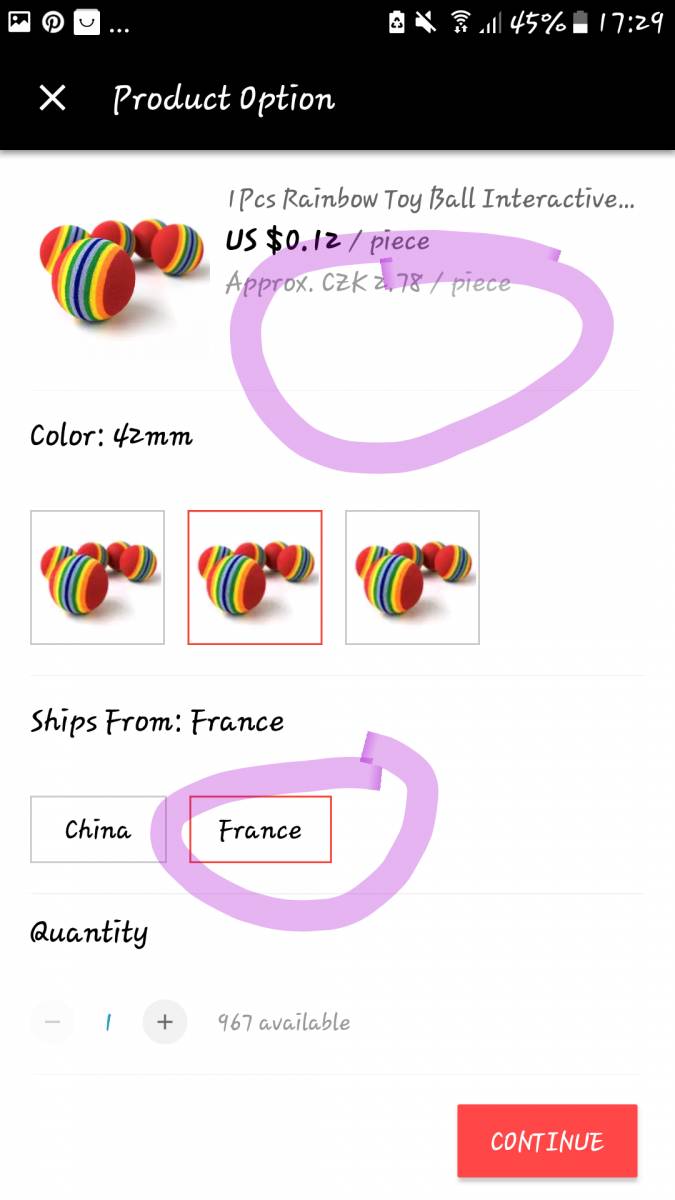Select France as shipping origin
The height and width of the screenshot is (1200, 675).
260,829
